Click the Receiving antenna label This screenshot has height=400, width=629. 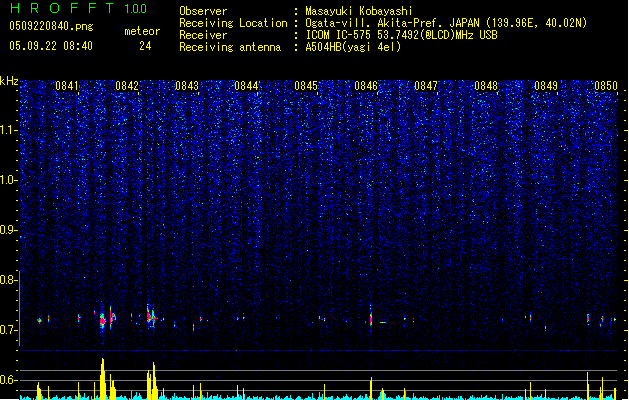(x=230, y=47)
